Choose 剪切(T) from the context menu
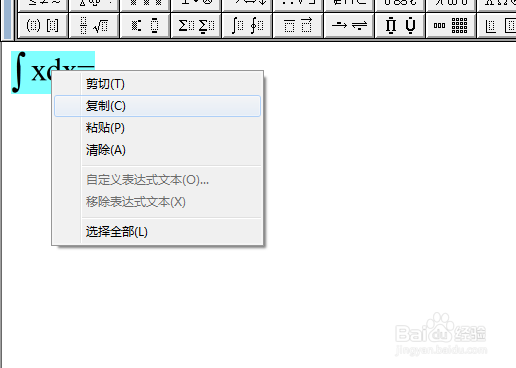 pyautogui.click(x=157, y=84)
